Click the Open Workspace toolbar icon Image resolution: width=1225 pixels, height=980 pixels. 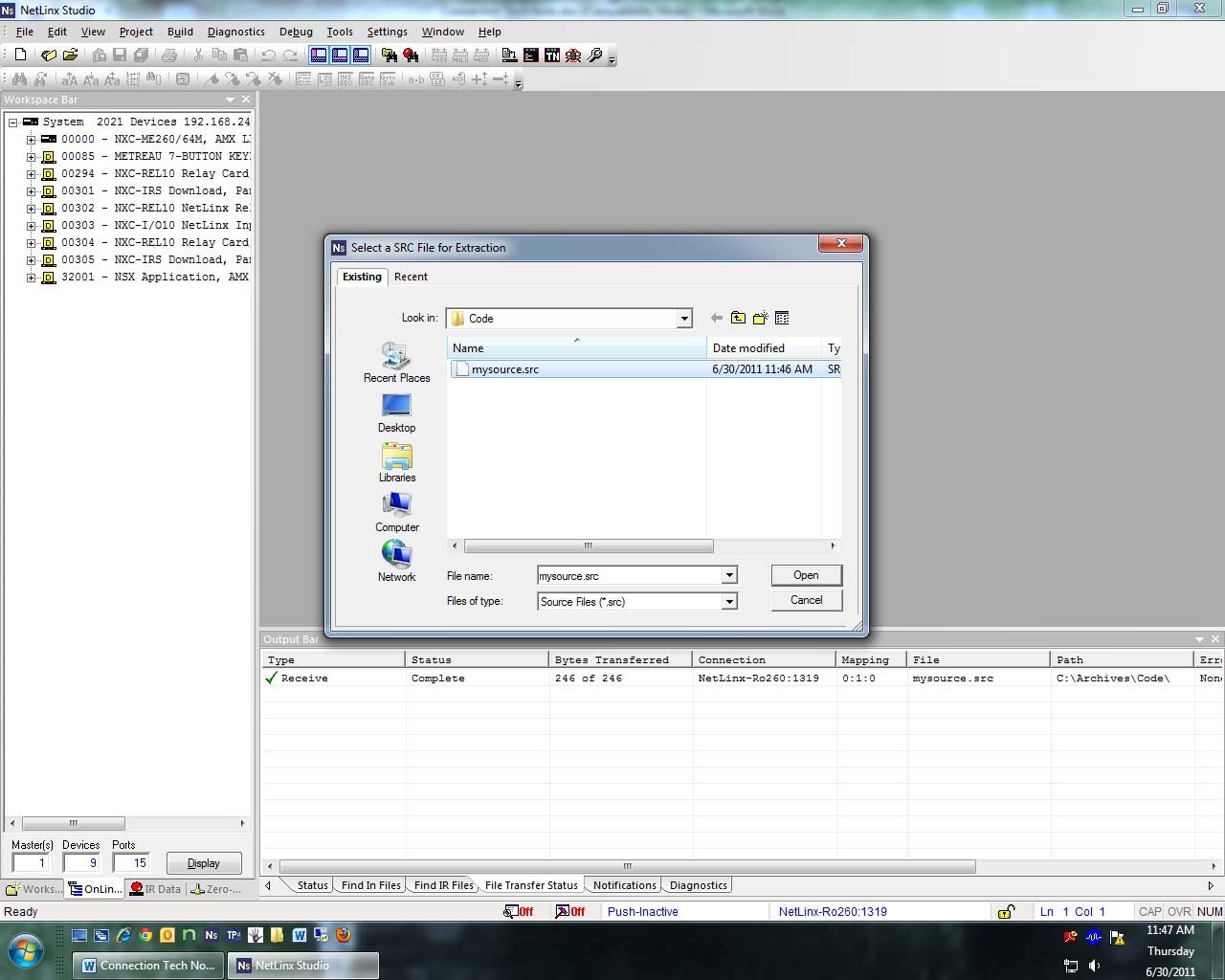pyautogui.click(x=49, y=56)
